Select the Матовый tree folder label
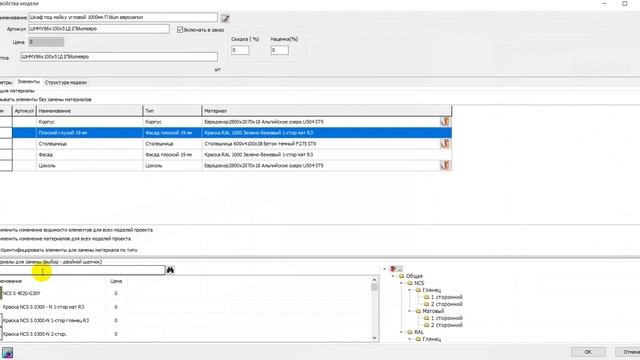This screenshot has height=360, width=640. click(433, 311)
